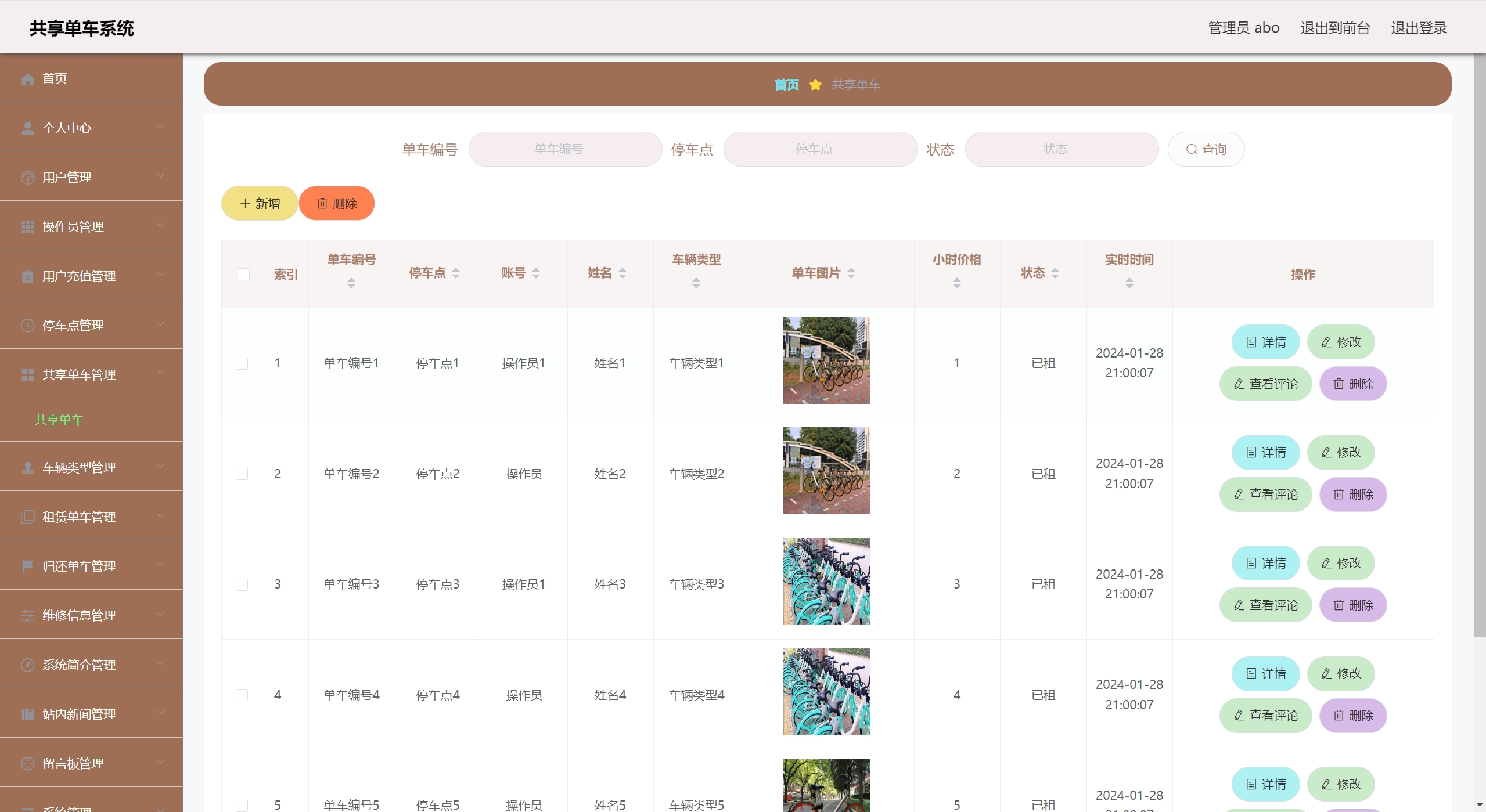The height and width of the screenshot is (812, 1486).
Task: Expand the 维修信息管理 menu chevron
Action: point(160,614)
